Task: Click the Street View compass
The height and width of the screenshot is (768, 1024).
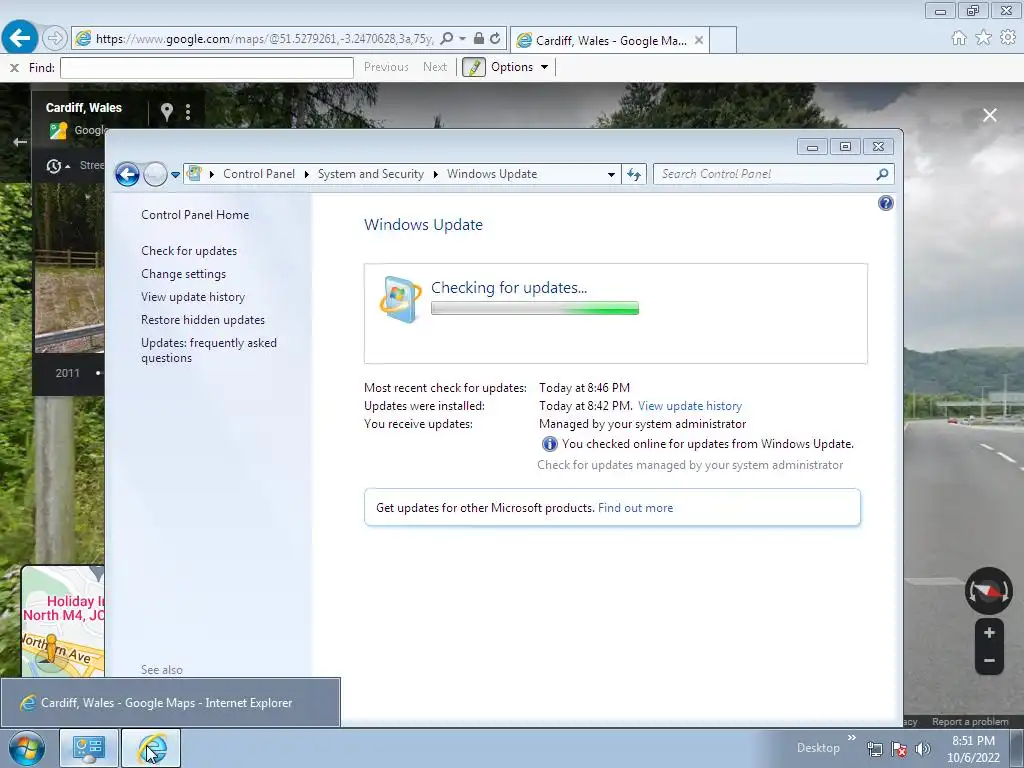Action: click(x=989, y=591)
